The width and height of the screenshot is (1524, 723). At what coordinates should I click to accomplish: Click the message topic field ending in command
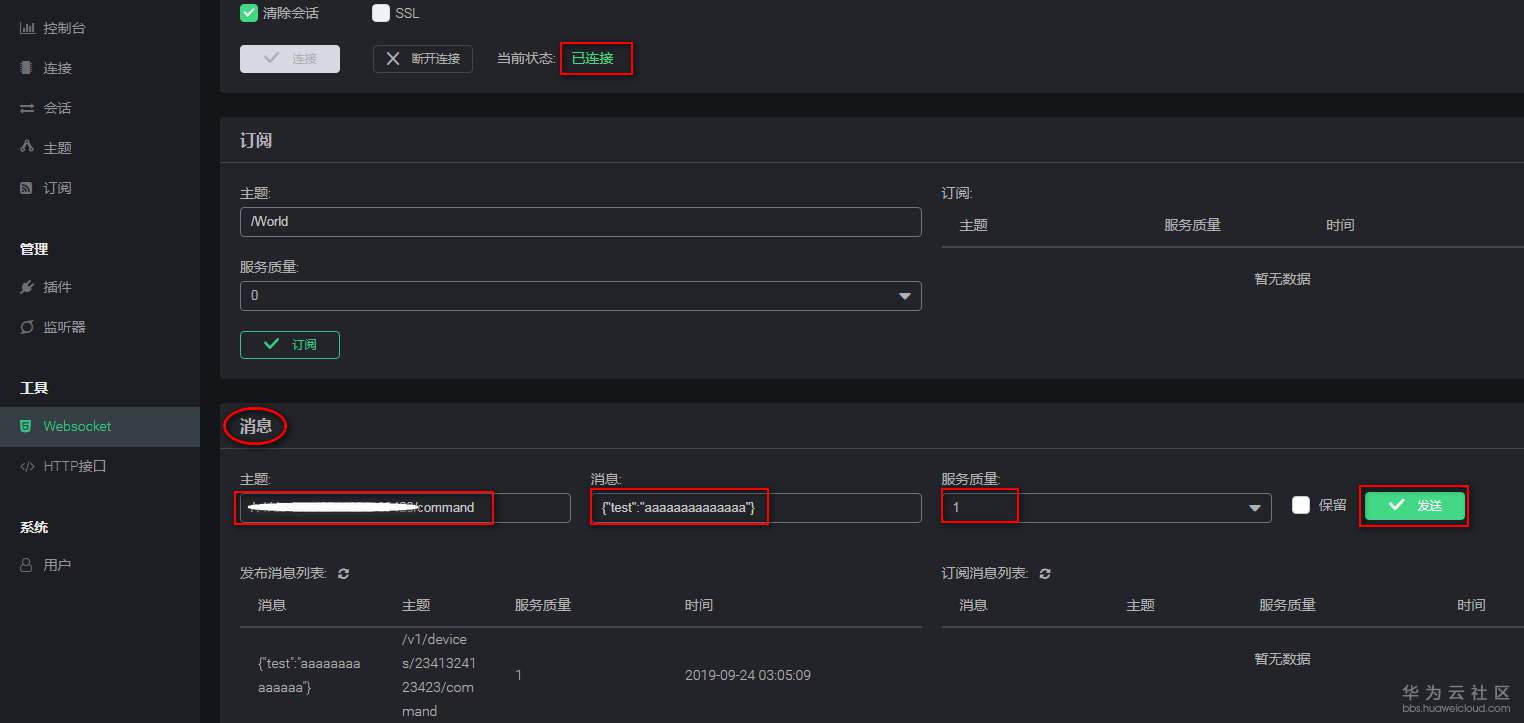click(x=405, y=508)
